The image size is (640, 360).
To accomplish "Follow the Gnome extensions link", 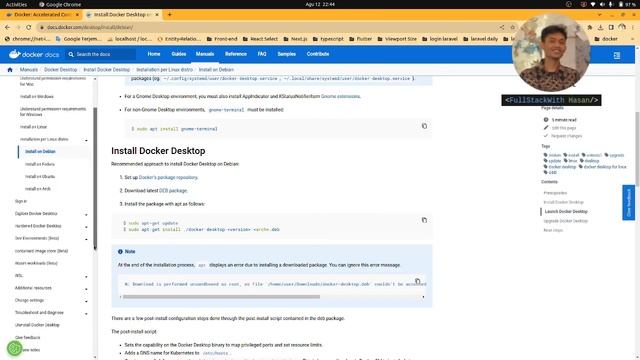I will tap(340, 97).
